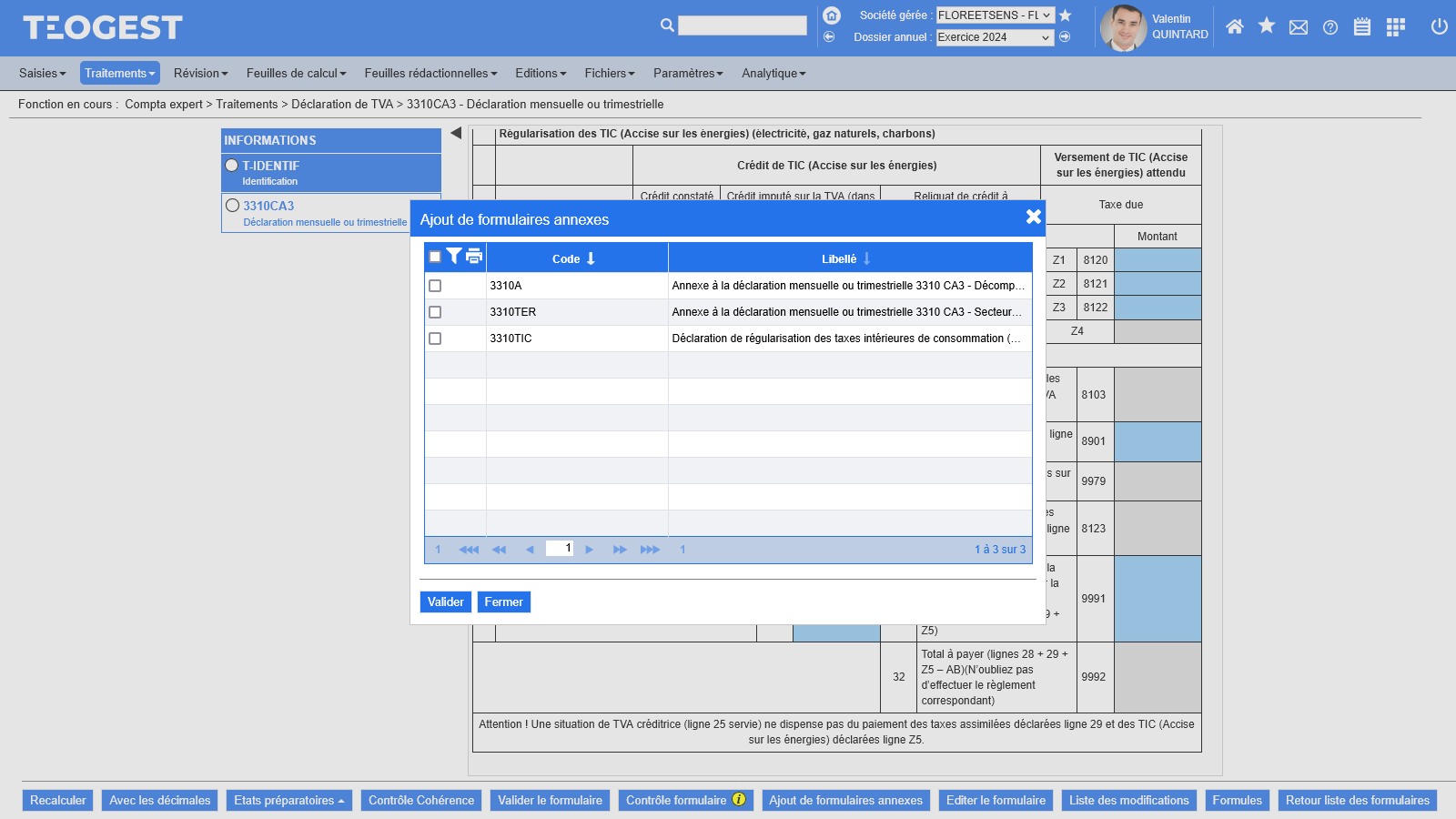Expand the Etats préparatoires dropdown button
Screen dimensions: 1456x819
(288, 801)
